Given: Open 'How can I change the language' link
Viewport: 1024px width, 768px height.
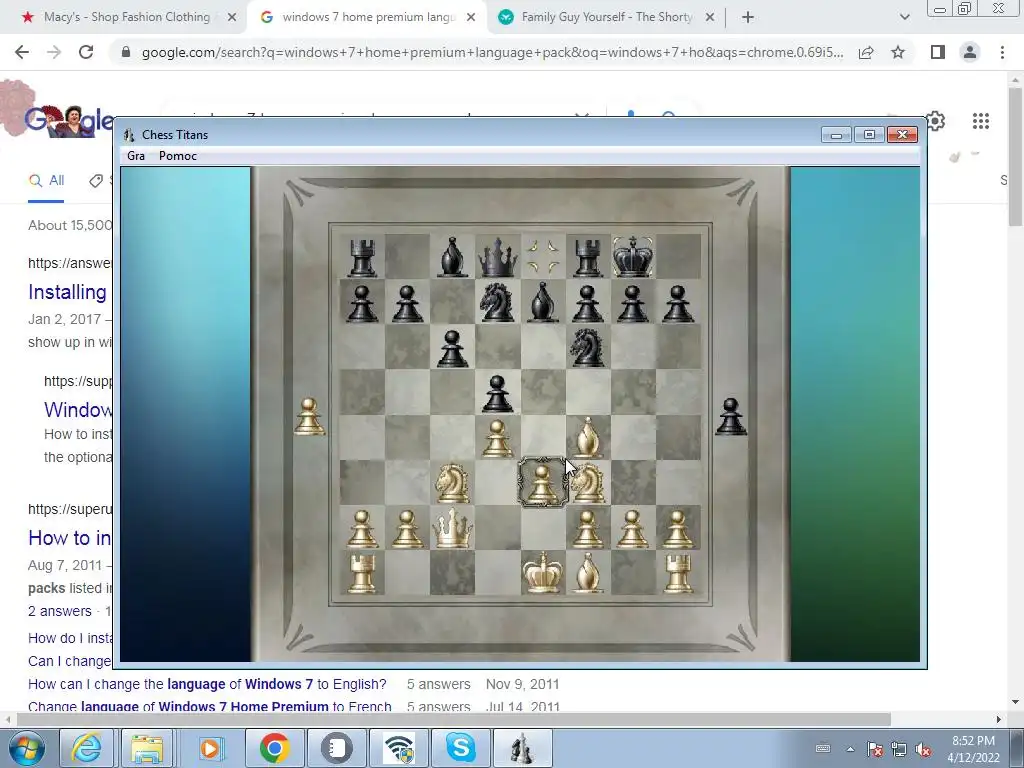Looking at the screenshot, I should [x=207, y=684].
